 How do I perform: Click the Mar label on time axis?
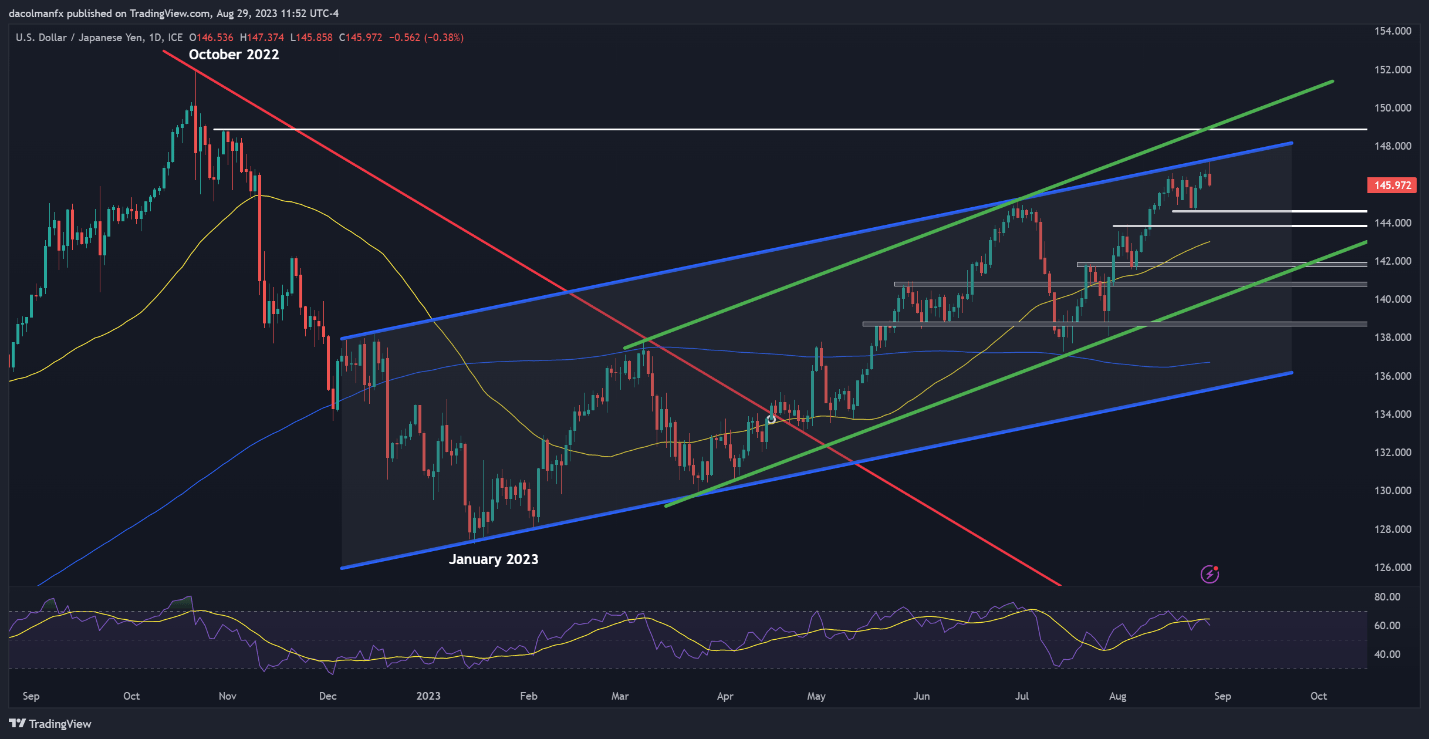[620, 695]
